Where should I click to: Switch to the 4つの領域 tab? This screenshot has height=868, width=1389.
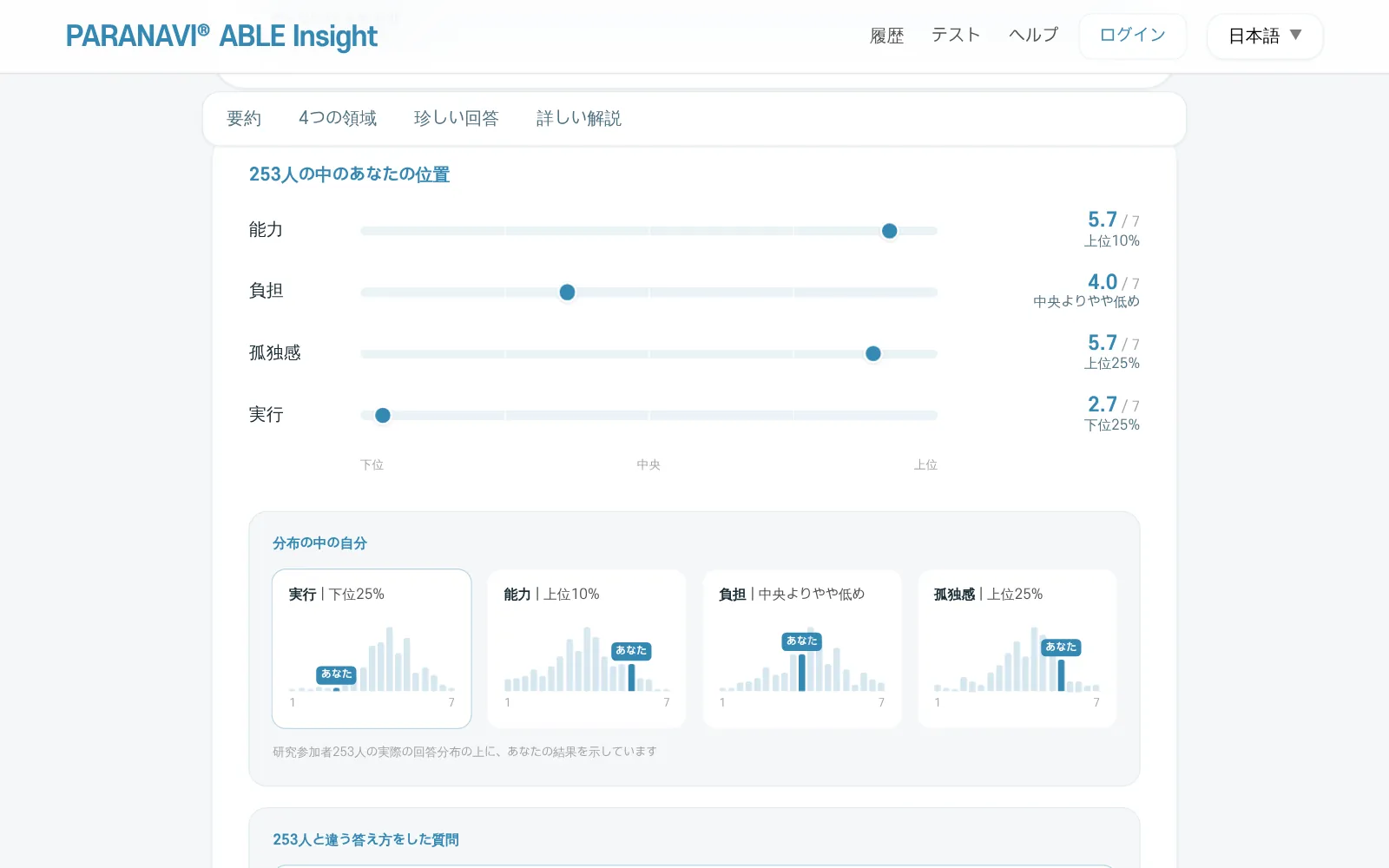pos(338,118)
